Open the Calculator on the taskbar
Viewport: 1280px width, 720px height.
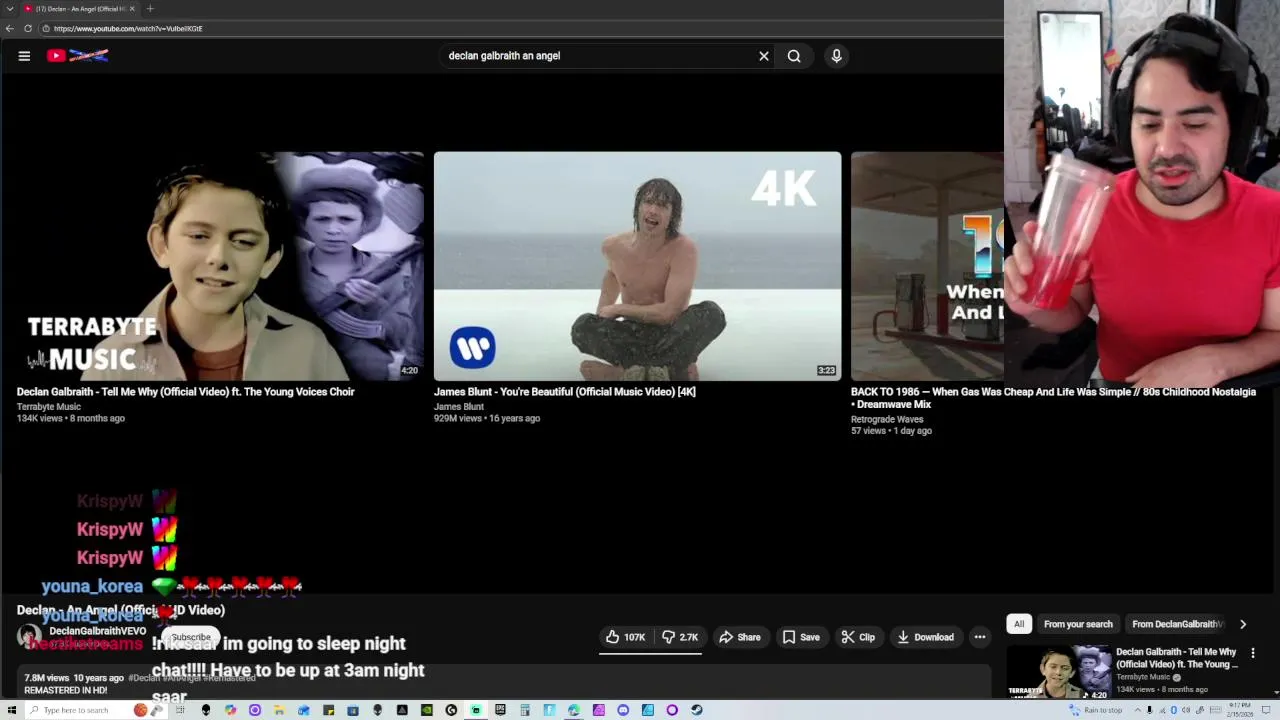tap(525, 710)
